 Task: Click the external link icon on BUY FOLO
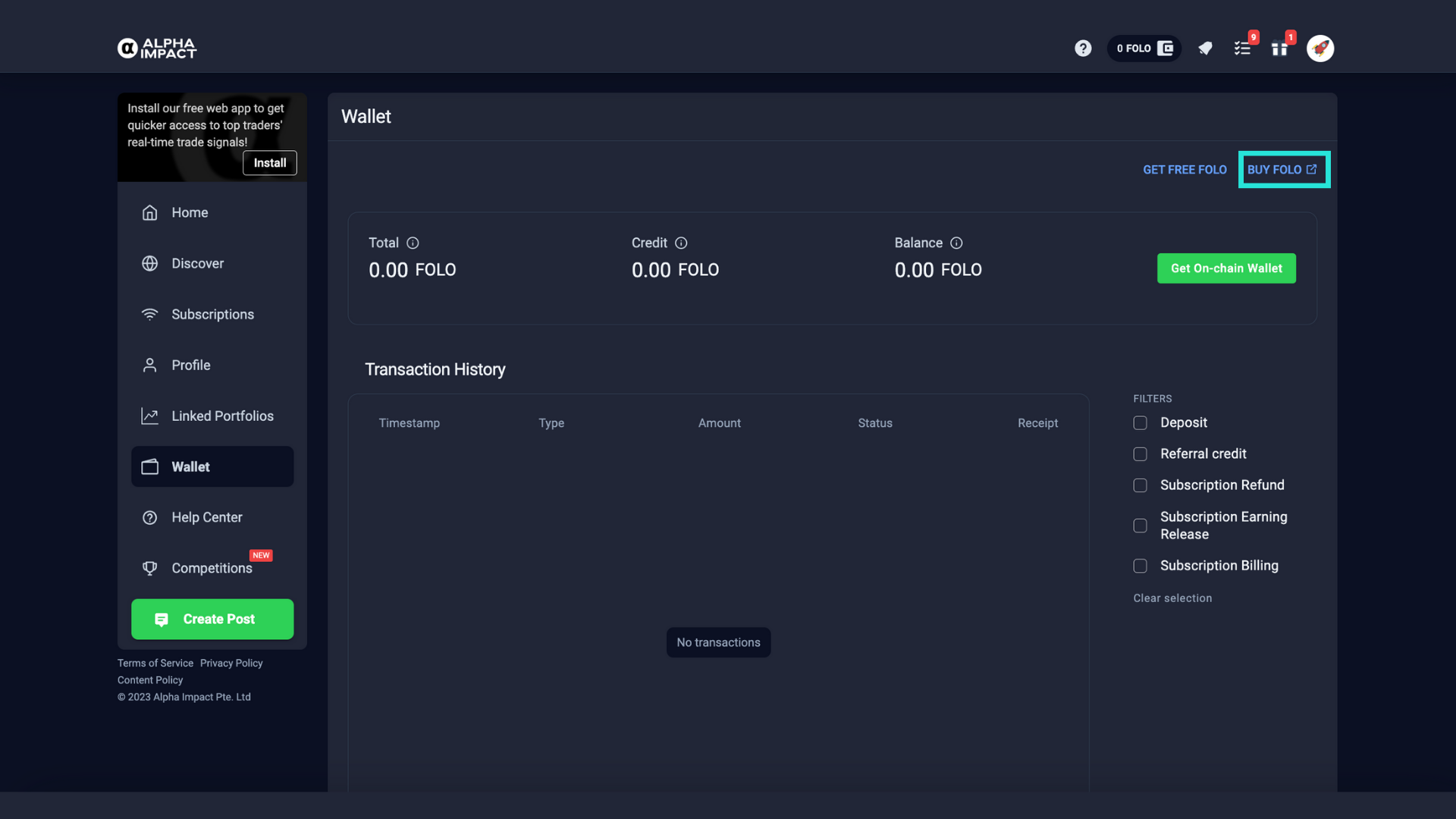(1312, 170)
